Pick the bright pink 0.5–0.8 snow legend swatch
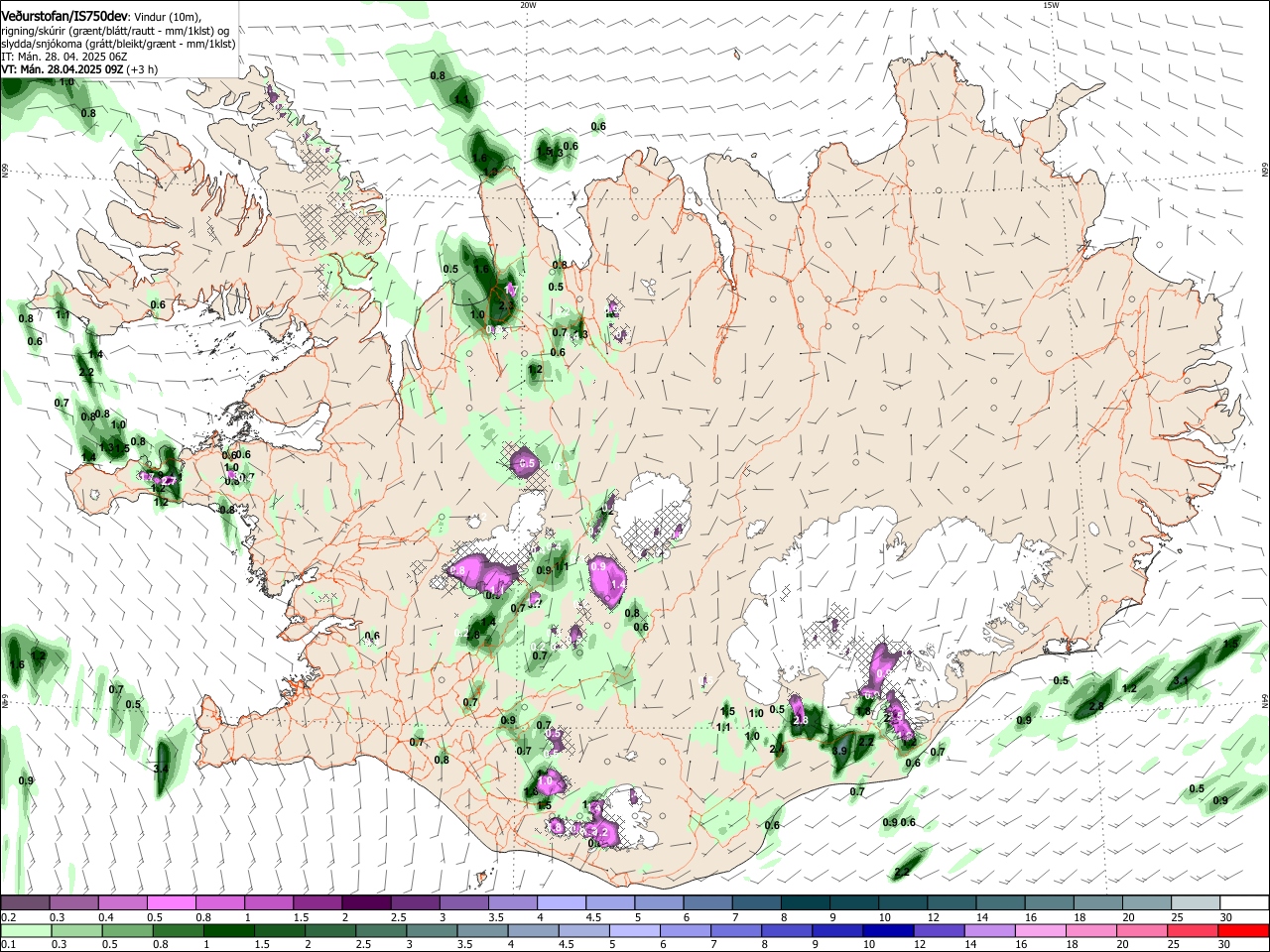The height and width of the screenshot is (952, 1270). pyautogui.click(x=171, y=903)
